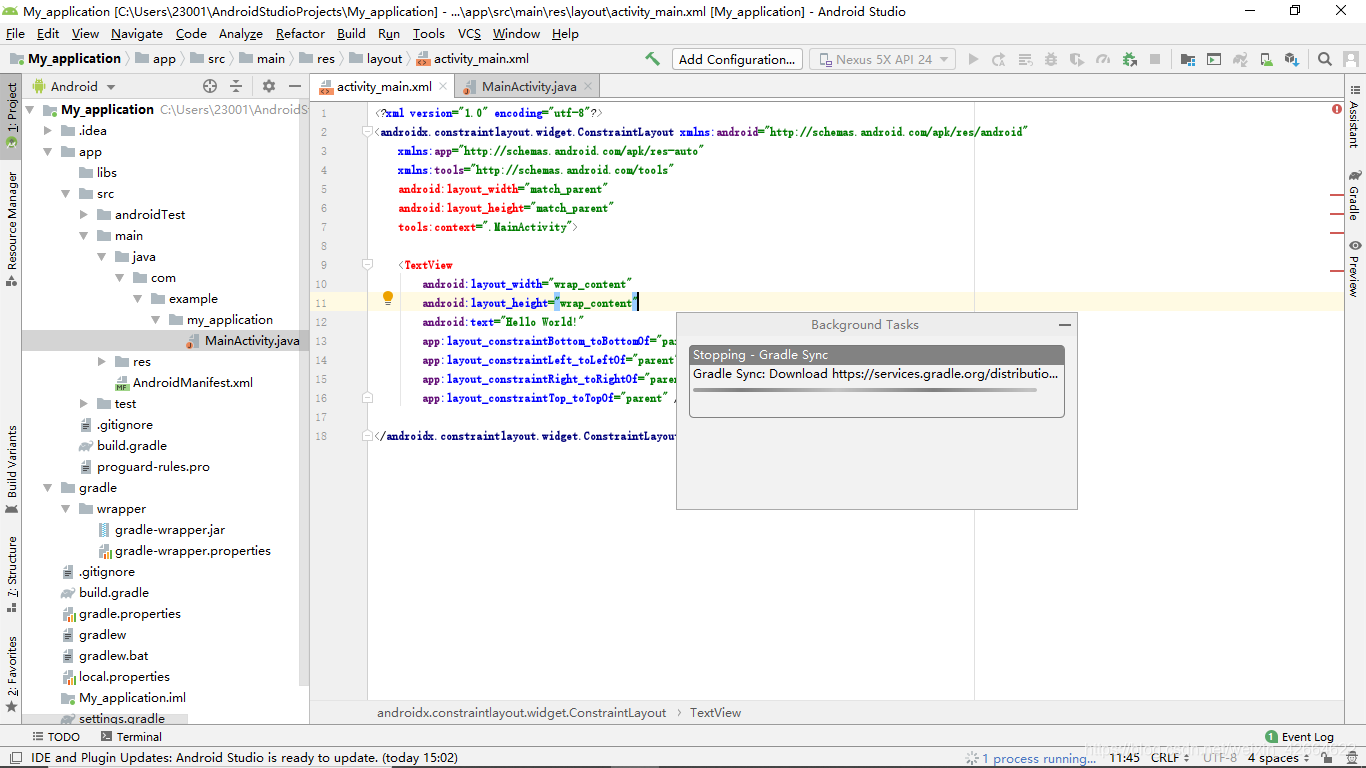Viewport: 1366px width, 768px height.
Task: Switch to MainActivity.java editor tab
Action: (x=528, y=87)
